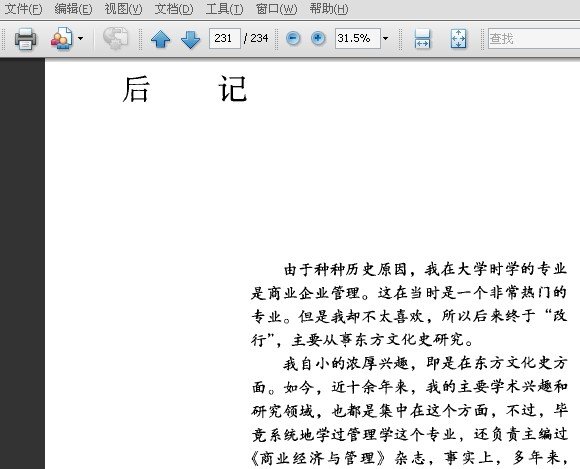Click the line beginning 专业。但是我却不太喜欢
580x469 pixels.
click(409, 317)
